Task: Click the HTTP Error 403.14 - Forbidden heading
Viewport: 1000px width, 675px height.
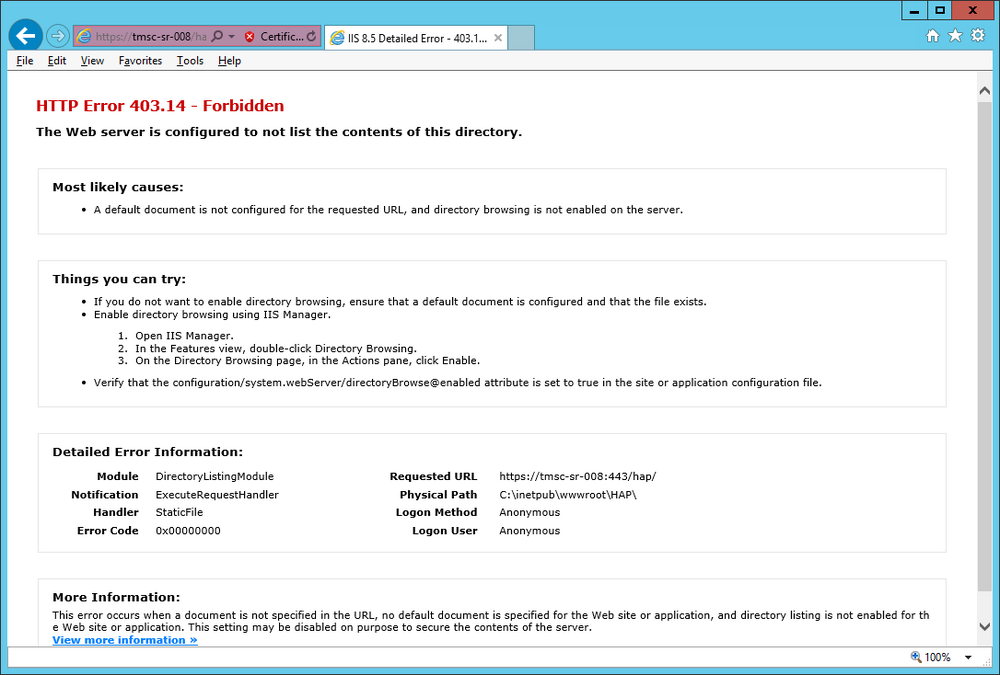Action: pos(160,106)
